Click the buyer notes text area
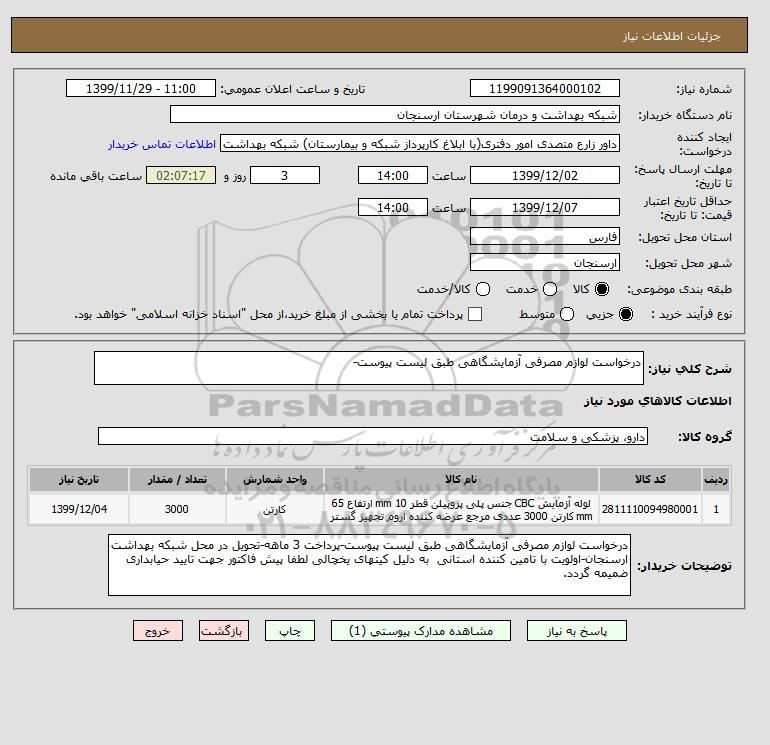Screen dimensions: 770x745 pos(369,565)
